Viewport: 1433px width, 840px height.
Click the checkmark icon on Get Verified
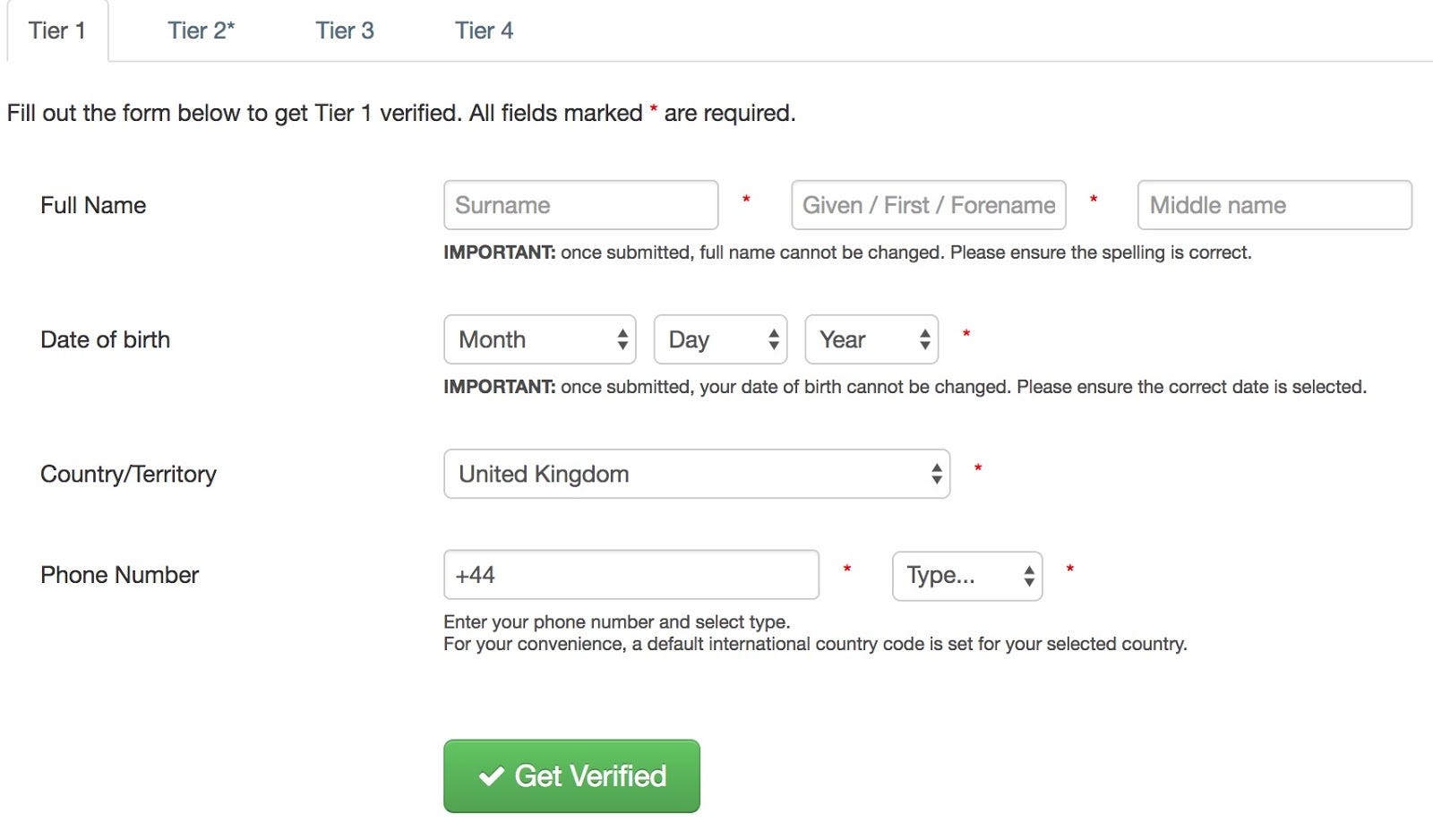(492, 776)
